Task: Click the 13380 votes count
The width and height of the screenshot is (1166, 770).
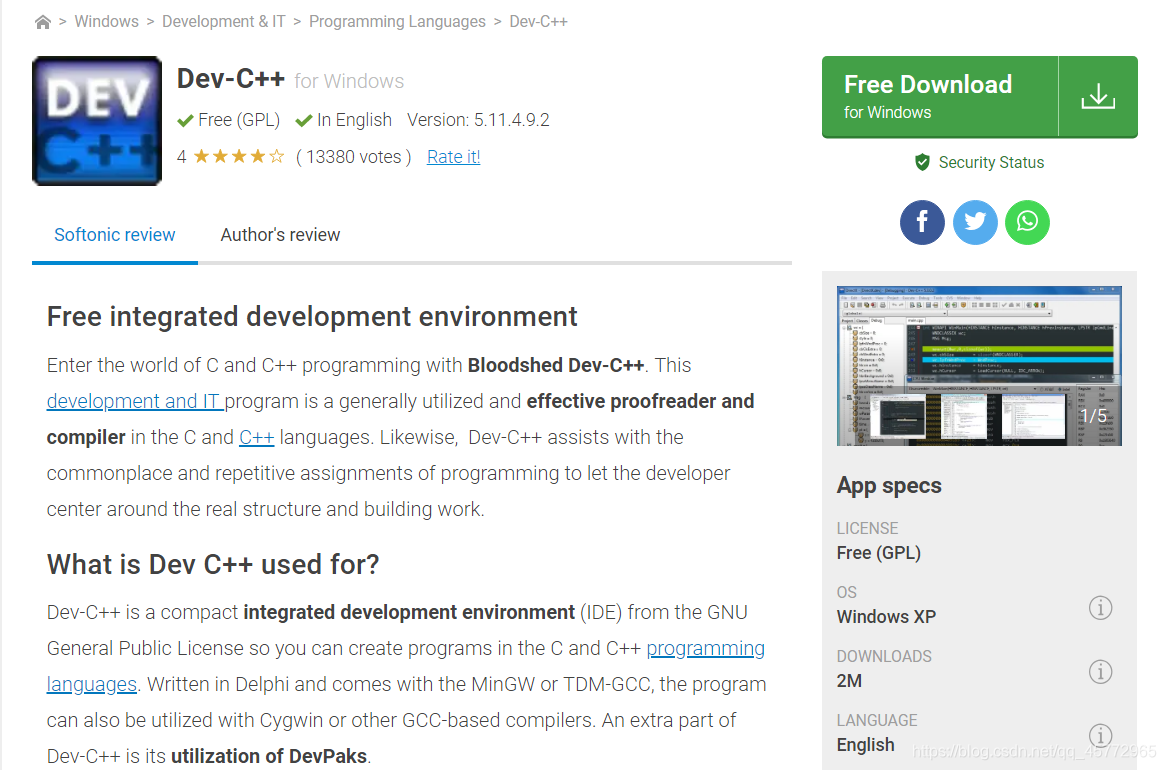Action: pos(354,157)
